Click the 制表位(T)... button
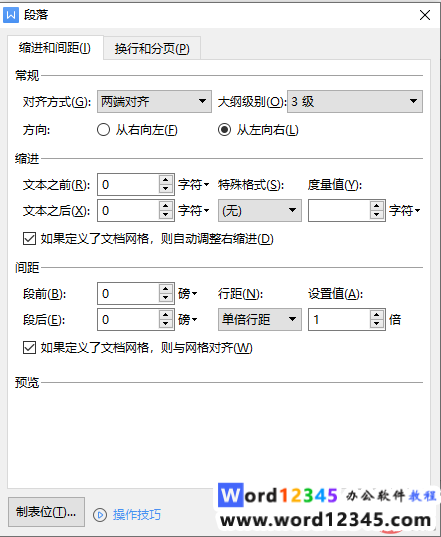The image size is (441, 537). coord(46,512)
